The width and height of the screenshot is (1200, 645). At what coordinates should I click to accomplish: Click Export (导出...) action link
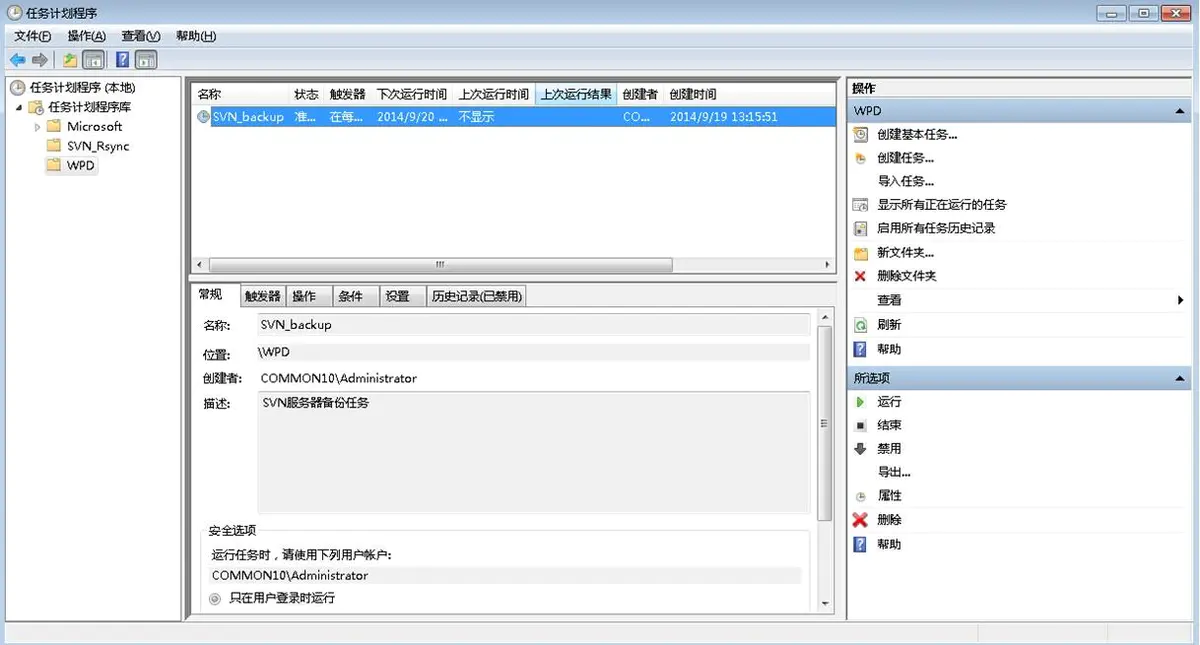point(893,472)
